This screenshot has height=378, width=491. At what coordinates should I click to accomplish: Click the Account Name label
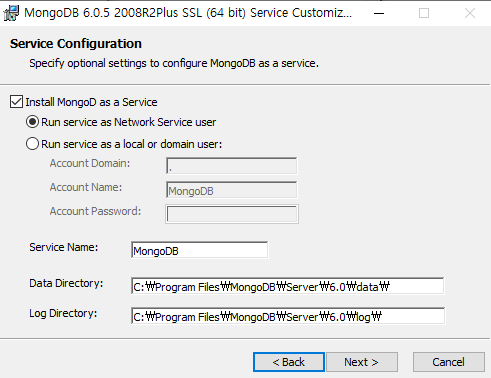[x=86, y=187]
